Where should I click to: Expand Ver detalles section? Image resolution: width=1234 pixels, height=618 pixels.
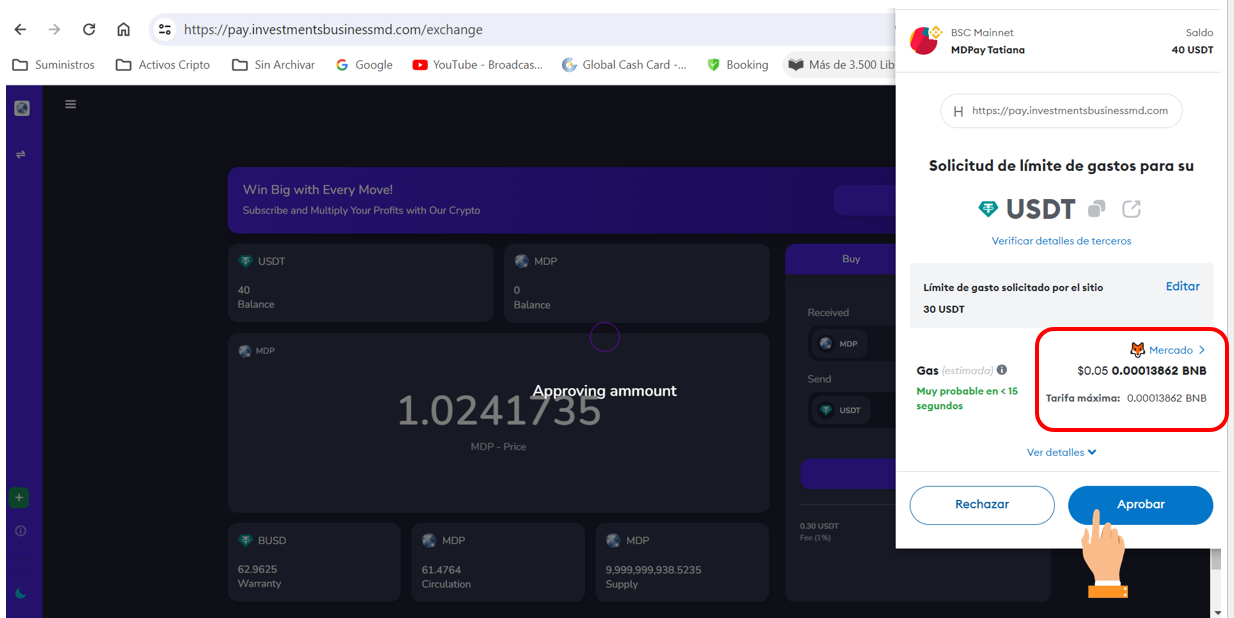tap(1061, 452)
